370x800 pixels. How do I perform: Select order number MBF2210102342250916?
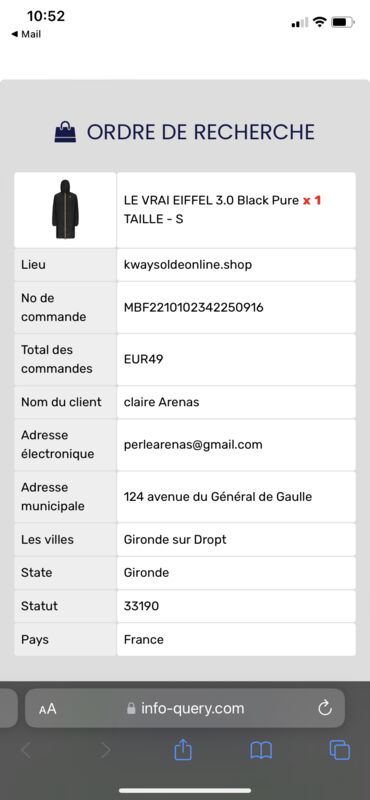point(193,308)
